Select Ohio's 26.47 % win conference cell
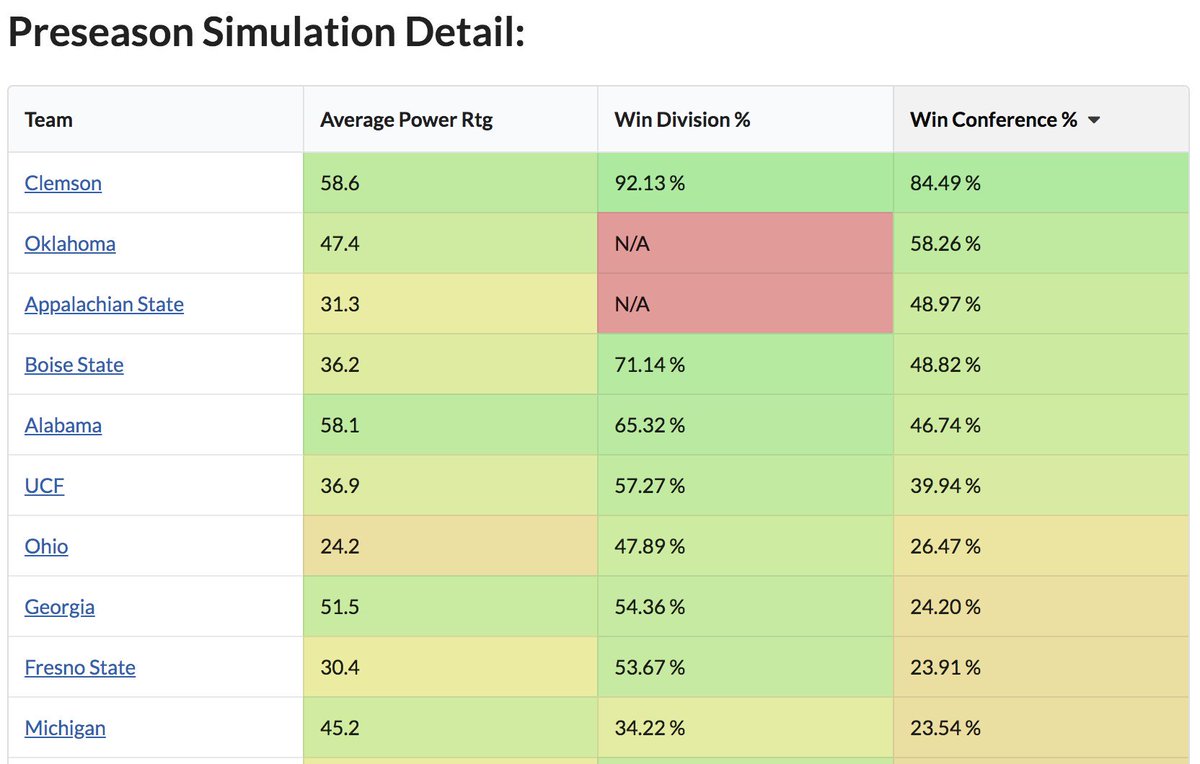The height and width of the screenshot is (764, 1200). (1041, 546)
